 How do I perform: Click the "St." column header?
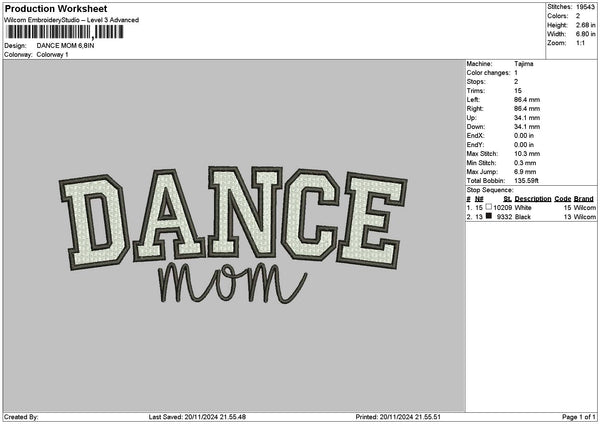pyautogui.click(x=508, y=199)
